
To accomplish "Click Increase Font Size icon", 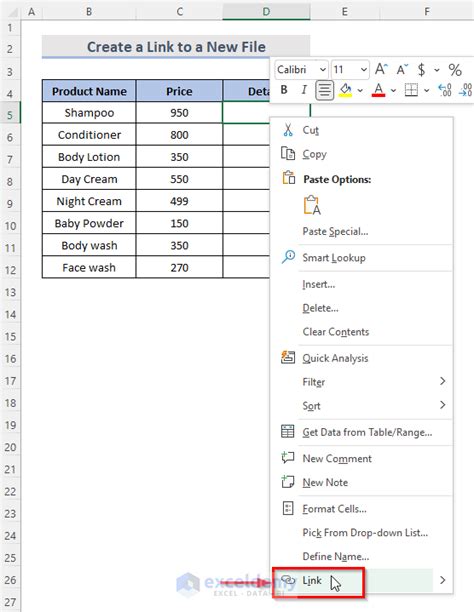I will [381, 69].
